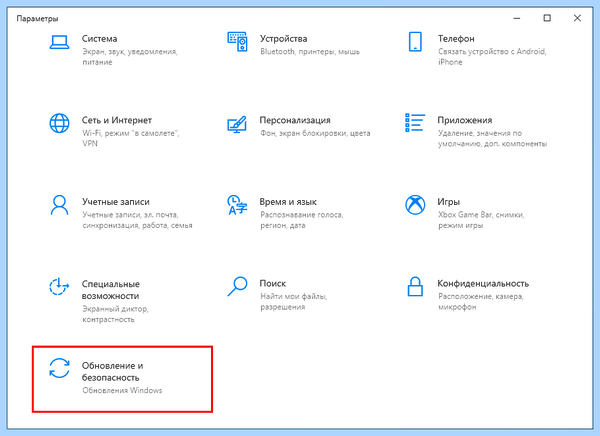Open the Игры heading

point(448,202)
